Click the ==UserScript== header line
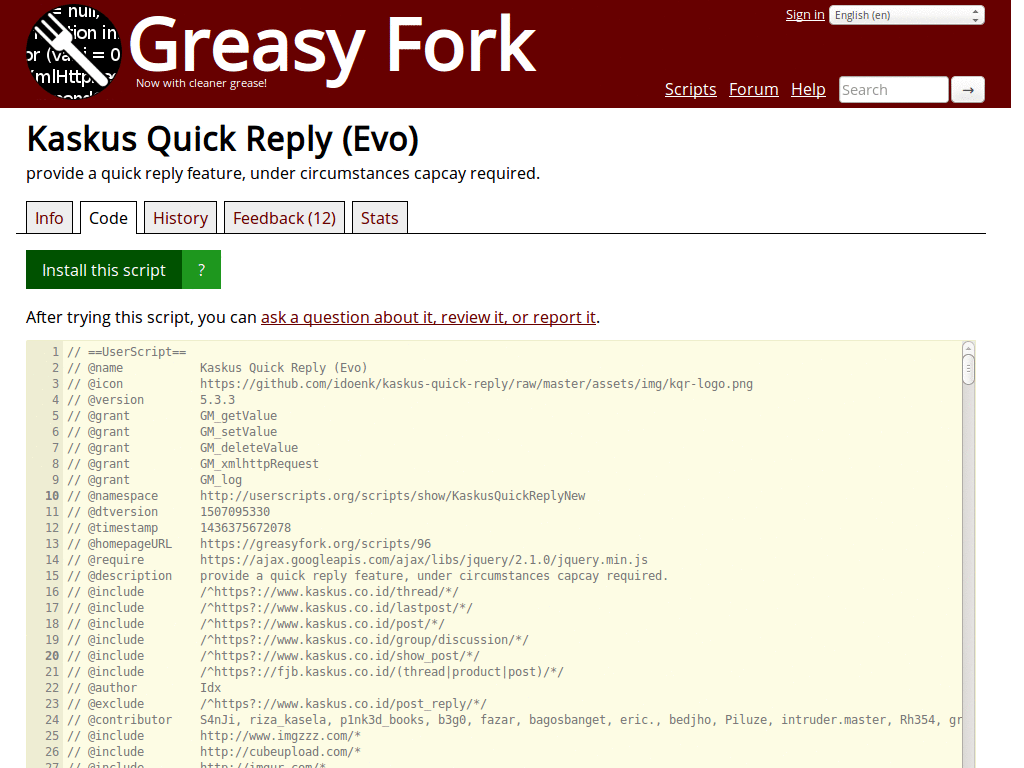The width and height of the screenshot is (1024, 768). click(127, 352)
